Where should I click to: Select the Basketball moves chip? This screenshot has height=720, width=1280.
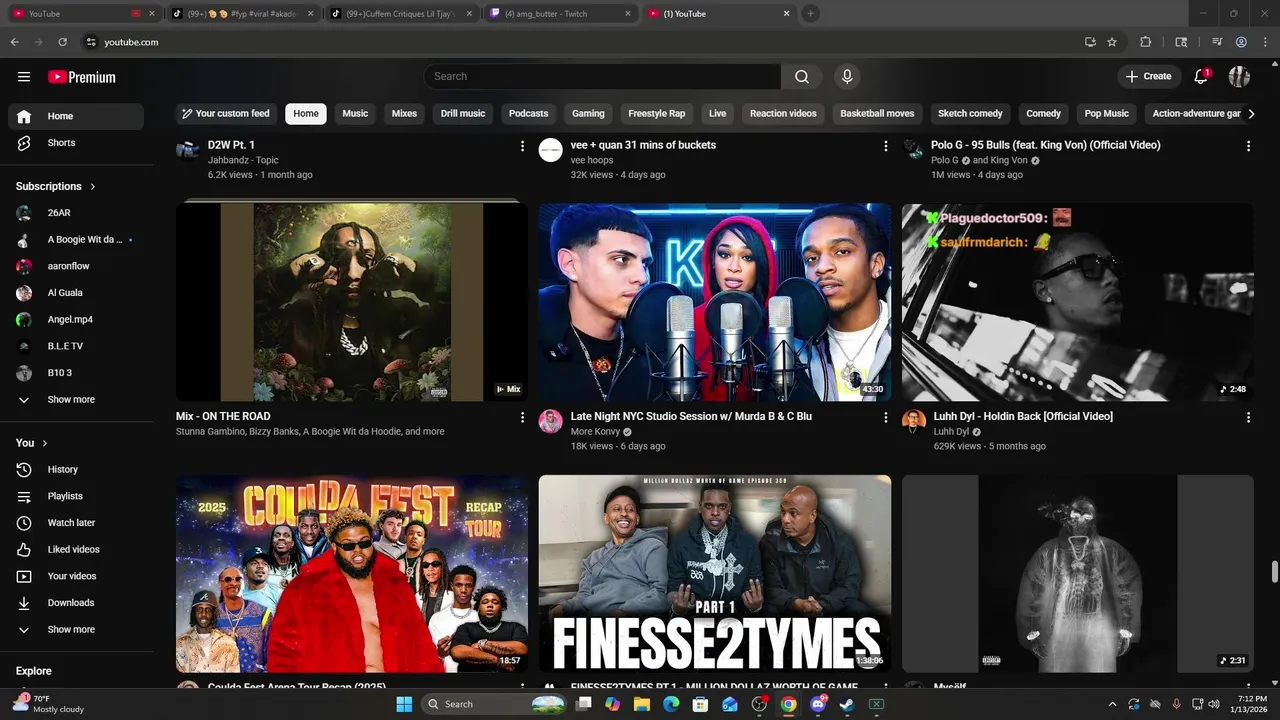click(877, 114)
